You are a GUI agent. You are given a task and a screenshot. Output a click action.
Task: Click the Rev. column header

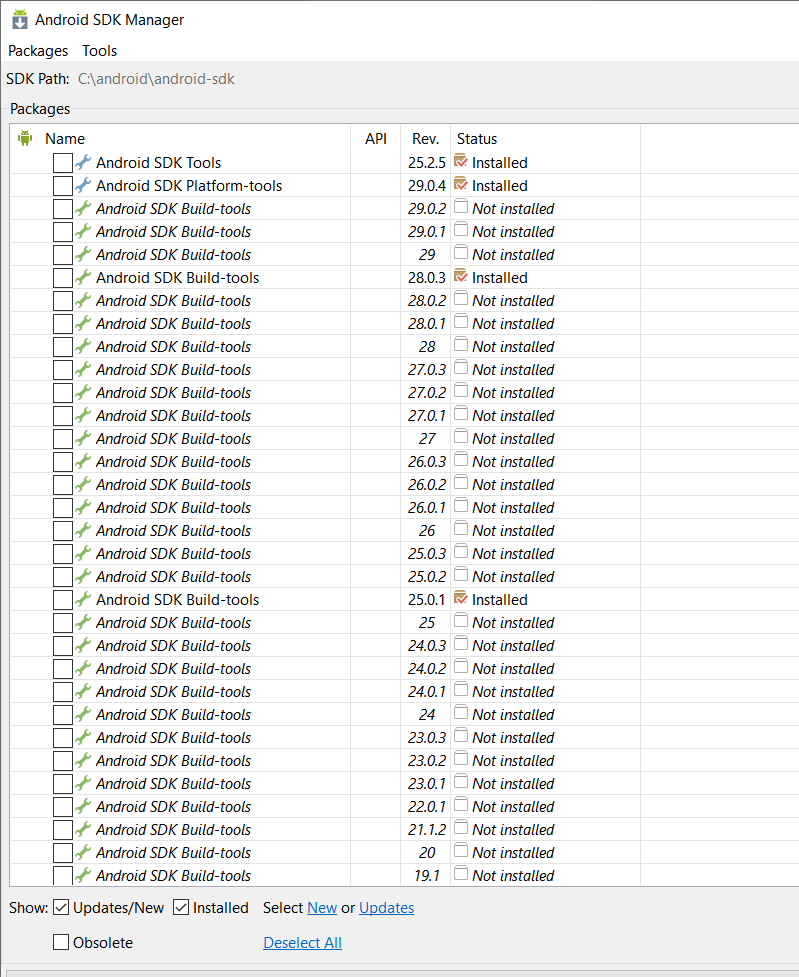tap(426, 138)
